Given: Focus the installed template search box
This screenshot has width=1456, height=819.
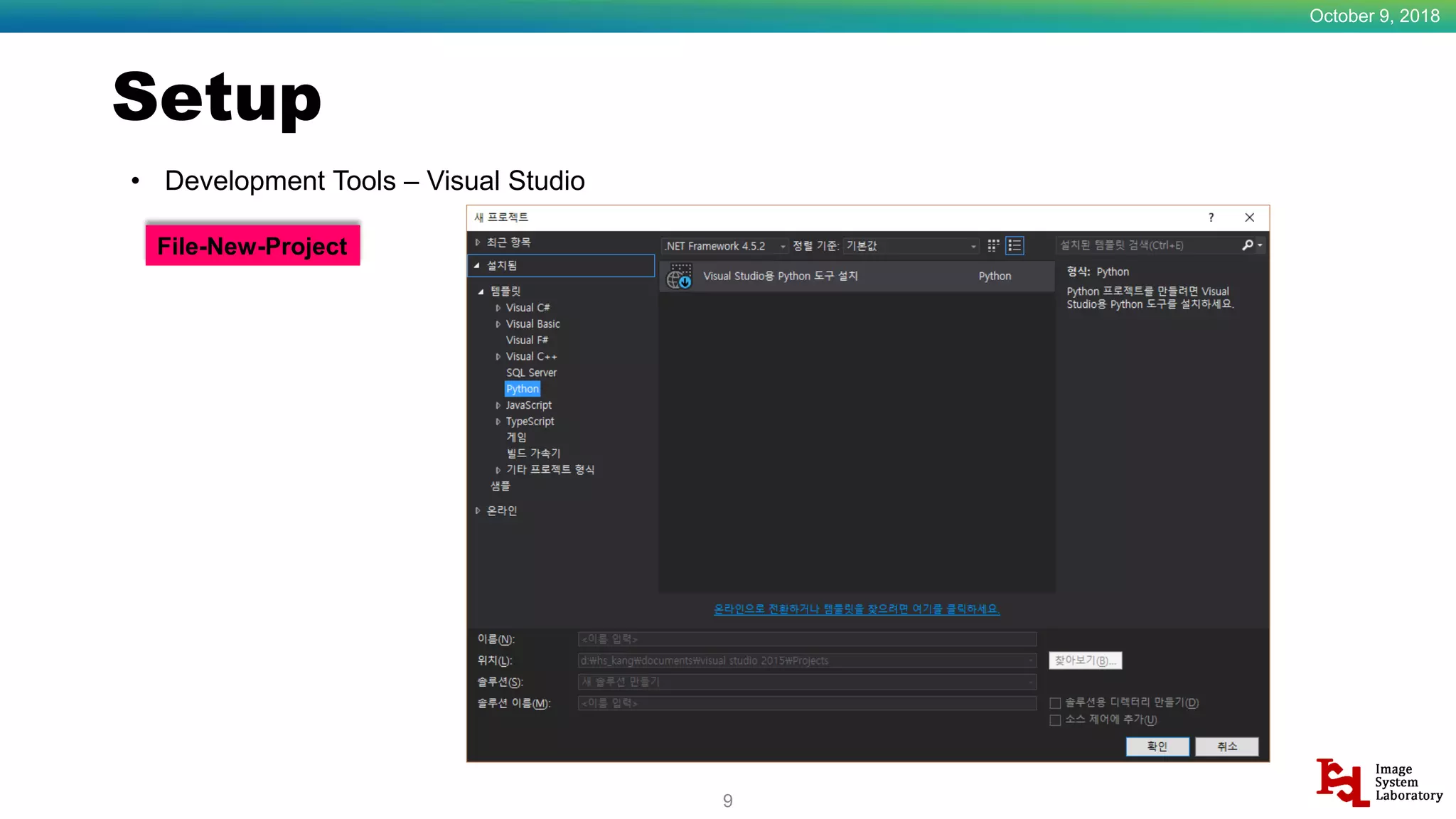Looking at the screenshot, I should [1147, 245].
